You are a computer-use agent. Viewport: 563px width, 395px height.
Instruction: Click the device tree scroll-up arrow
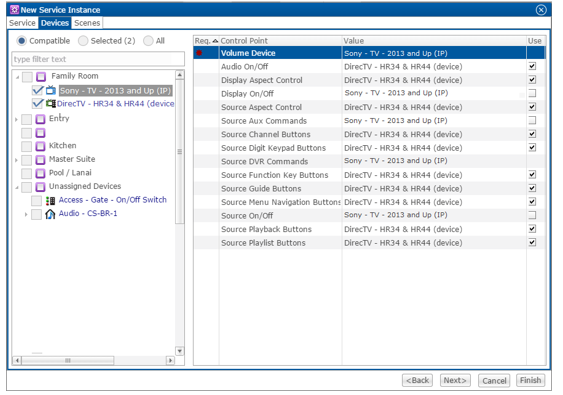click(x=180, y=75)
